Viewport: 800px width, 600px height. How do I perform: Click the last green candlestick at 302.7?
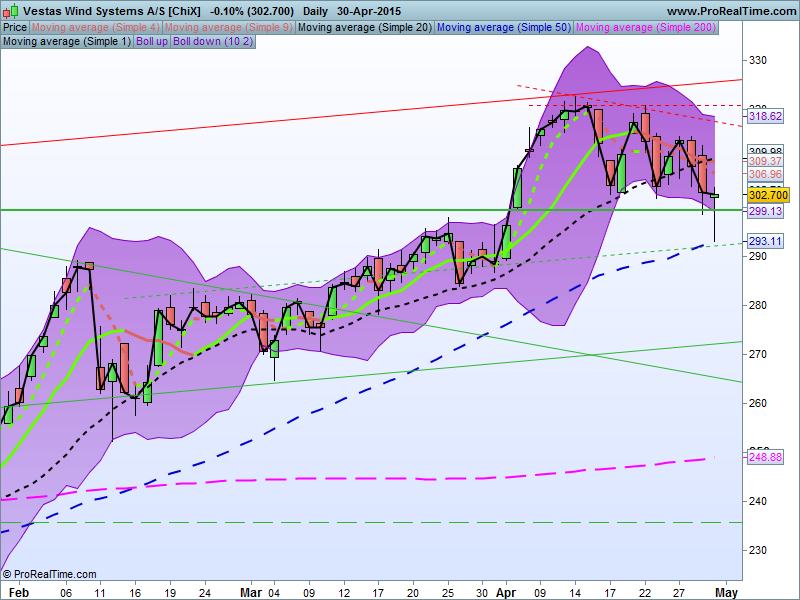pos(715,196)
